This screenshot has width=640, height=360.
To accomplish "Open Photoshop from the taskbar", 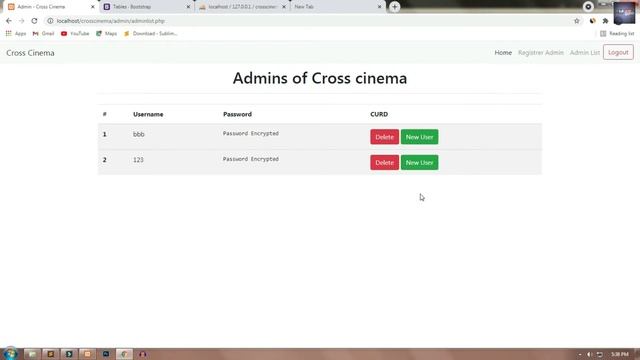I will 106,354.
